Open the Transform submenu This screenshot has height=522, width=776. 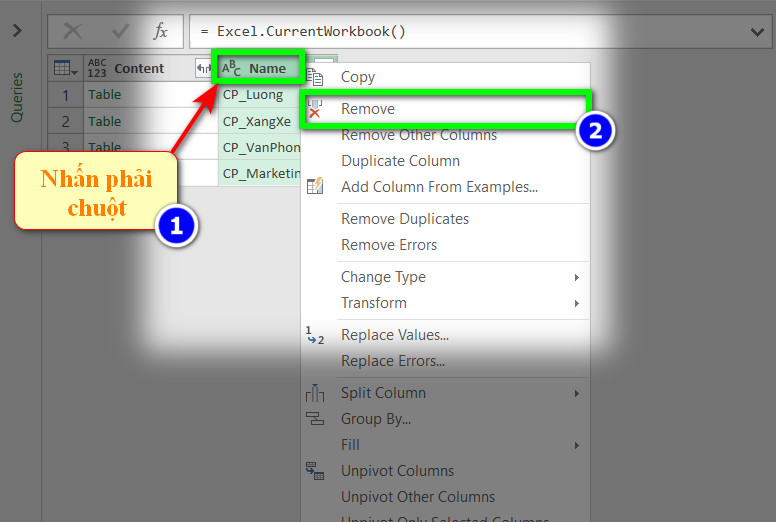coord(374,303)
